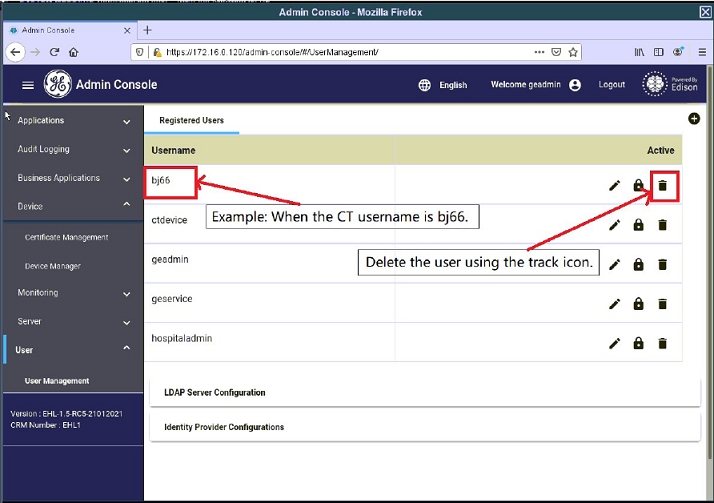
Task: Click the add user plus icon
Action: tap(694, 119)
